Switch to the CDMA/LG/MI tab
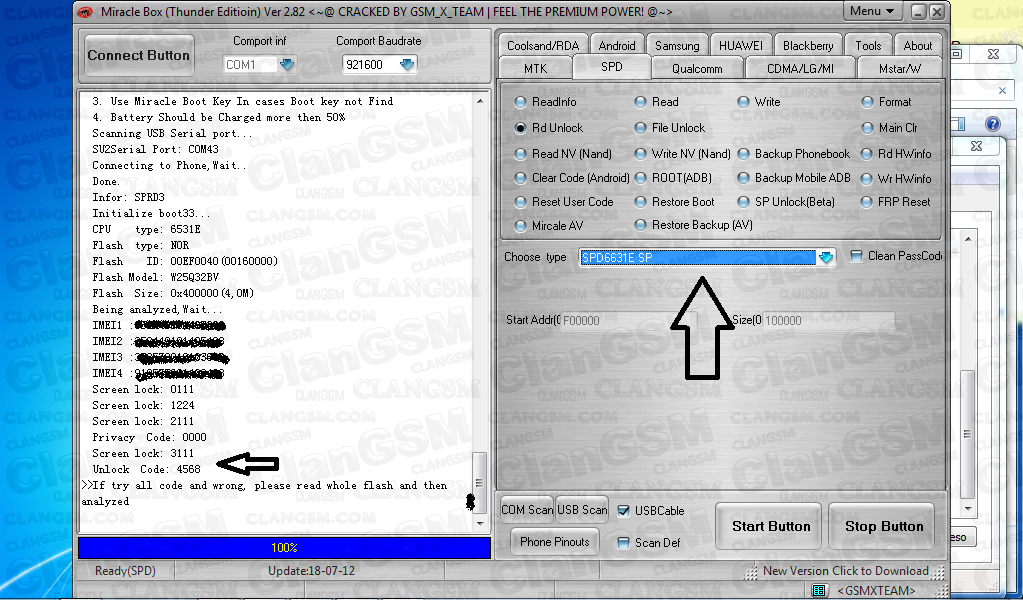 click(x=801, y=68)
